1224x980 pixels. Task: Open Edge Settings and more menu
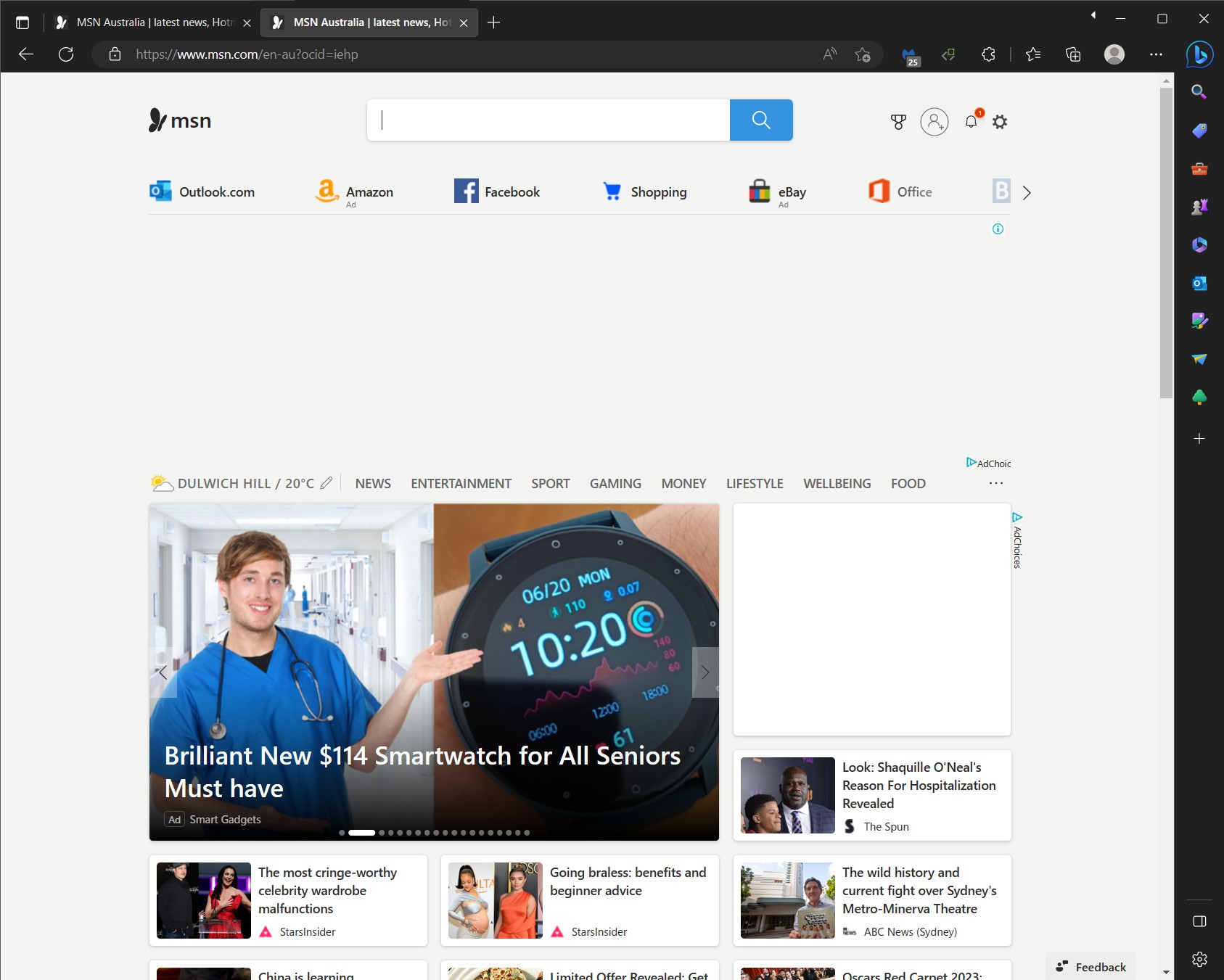[1156, 54]
